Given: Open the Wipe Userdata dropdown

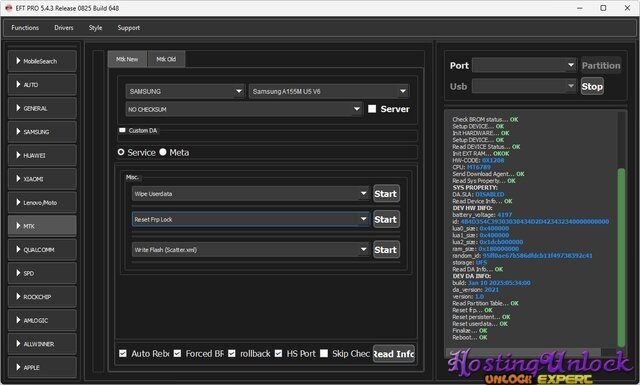Looking at the screenshot, I should pyautogui.click(x=251, y=194).
